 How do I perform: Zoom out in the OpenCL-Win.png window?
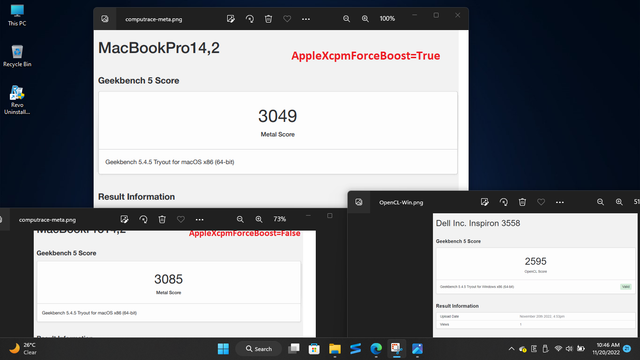(600, 202)
